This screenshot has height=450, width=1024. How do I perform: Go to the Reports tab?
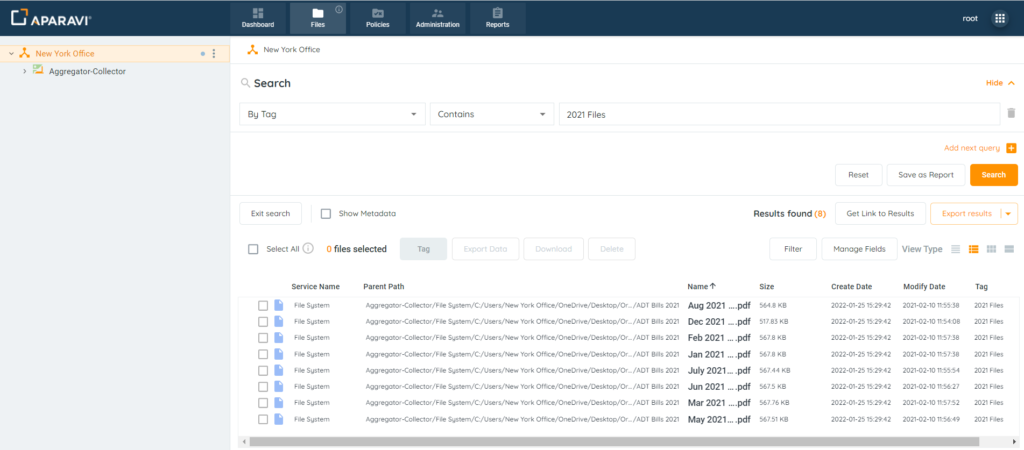(497, 18)
